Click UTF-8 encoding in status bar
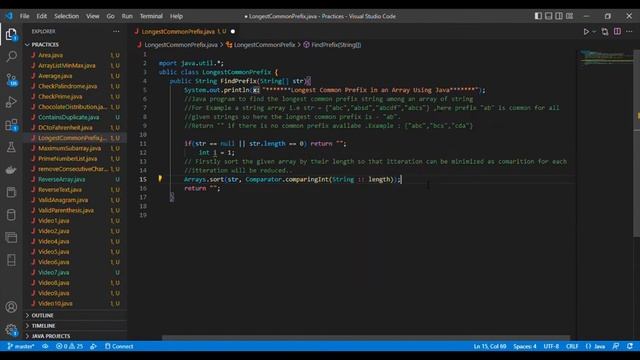The image size is (640, 360). (x=551, y=346)
